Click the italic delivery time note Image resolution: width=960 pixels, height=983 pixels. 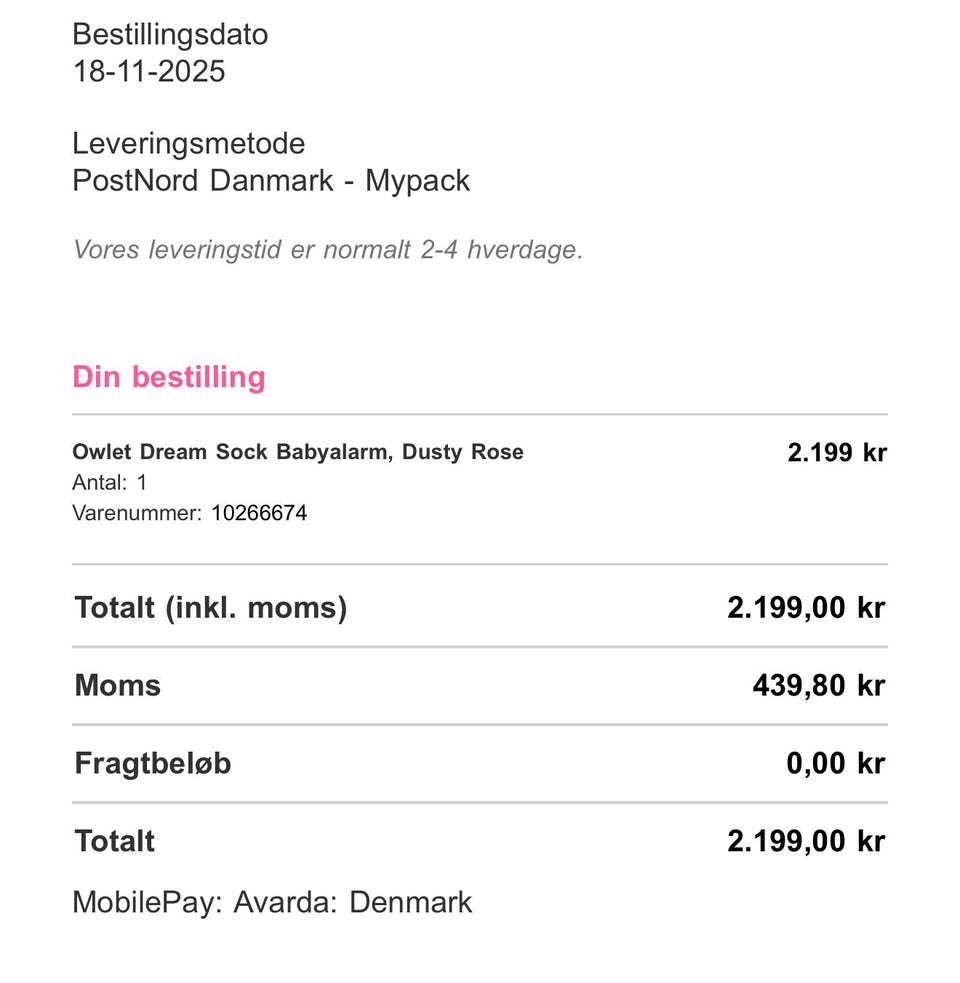click(x=327, y=249)
